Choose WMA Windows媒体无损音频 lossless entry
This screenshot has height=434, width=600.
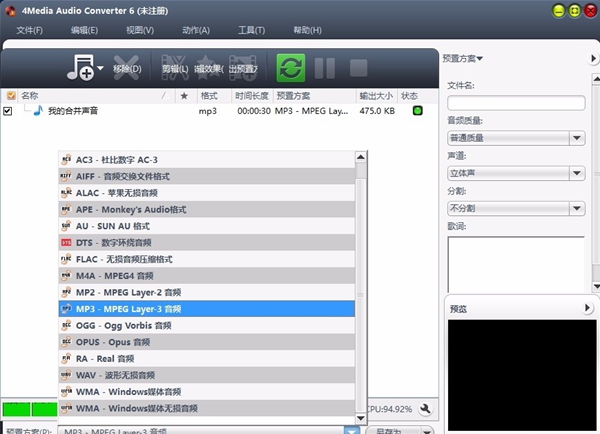point(207,408)
